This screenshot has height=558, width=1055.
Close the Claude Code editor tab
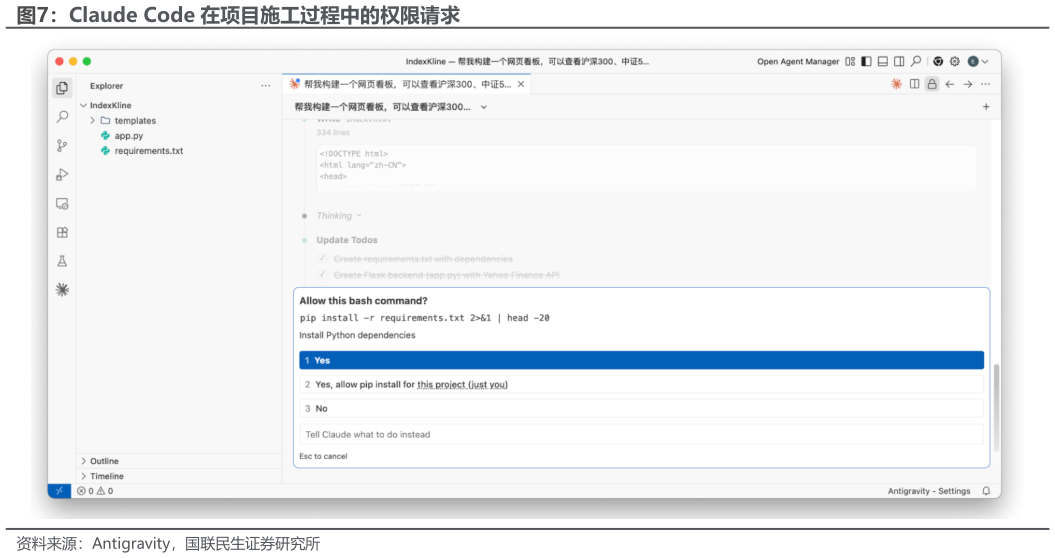[x=521, y=84]
